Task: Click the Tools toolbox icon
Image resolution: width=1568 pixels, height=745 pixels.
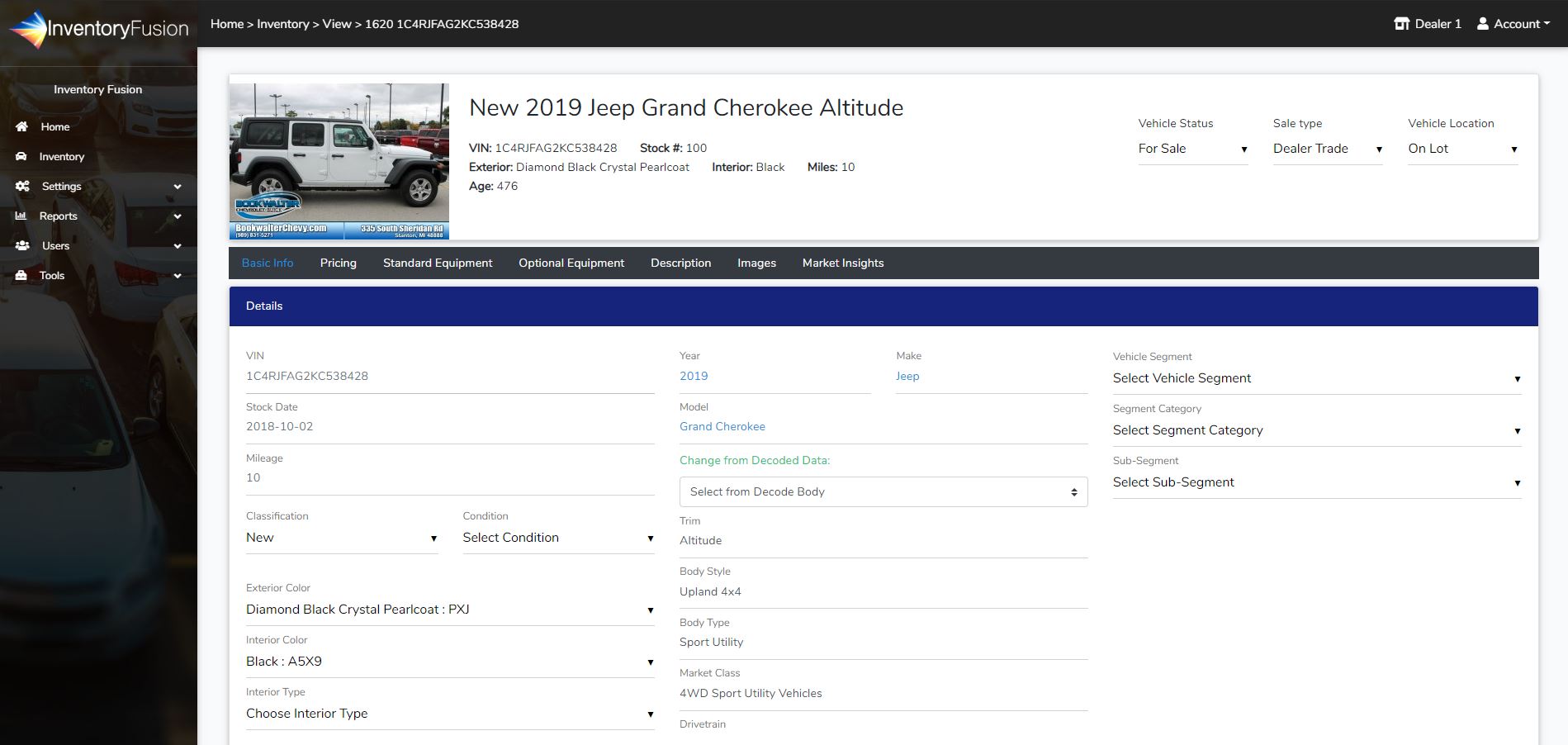Action: [21, 275]
